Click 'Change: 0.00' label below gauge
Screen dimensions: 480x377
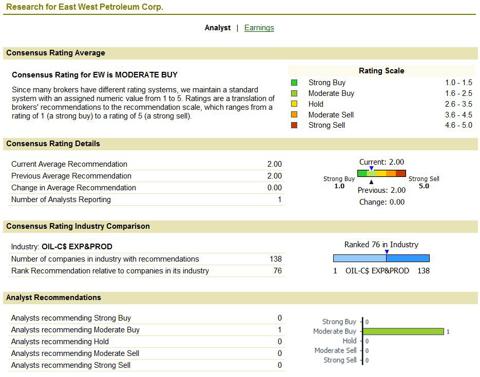tap(382, 202)
